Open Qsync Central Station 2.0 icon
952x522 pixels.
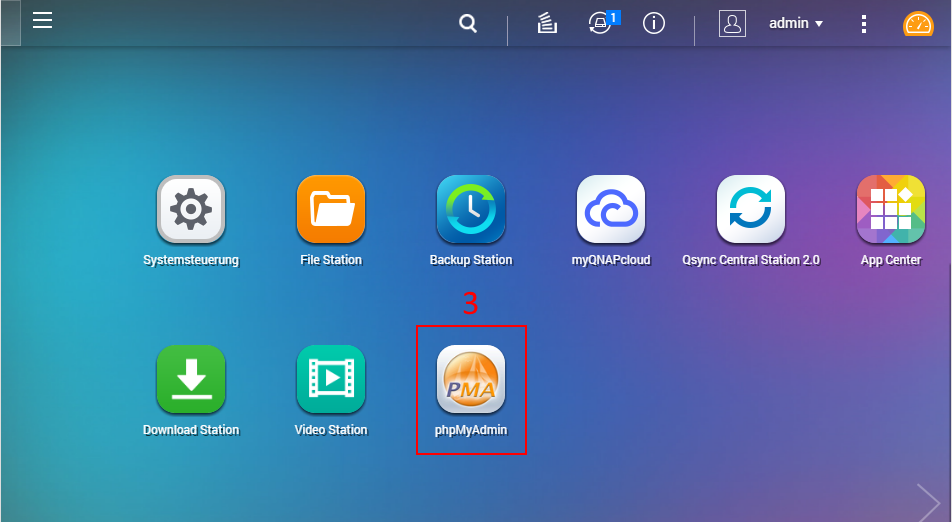[751, 209]
